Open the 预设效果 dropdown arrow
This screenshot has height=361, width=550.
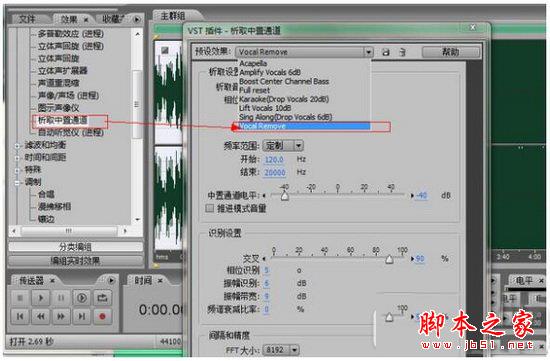[368, 52]
